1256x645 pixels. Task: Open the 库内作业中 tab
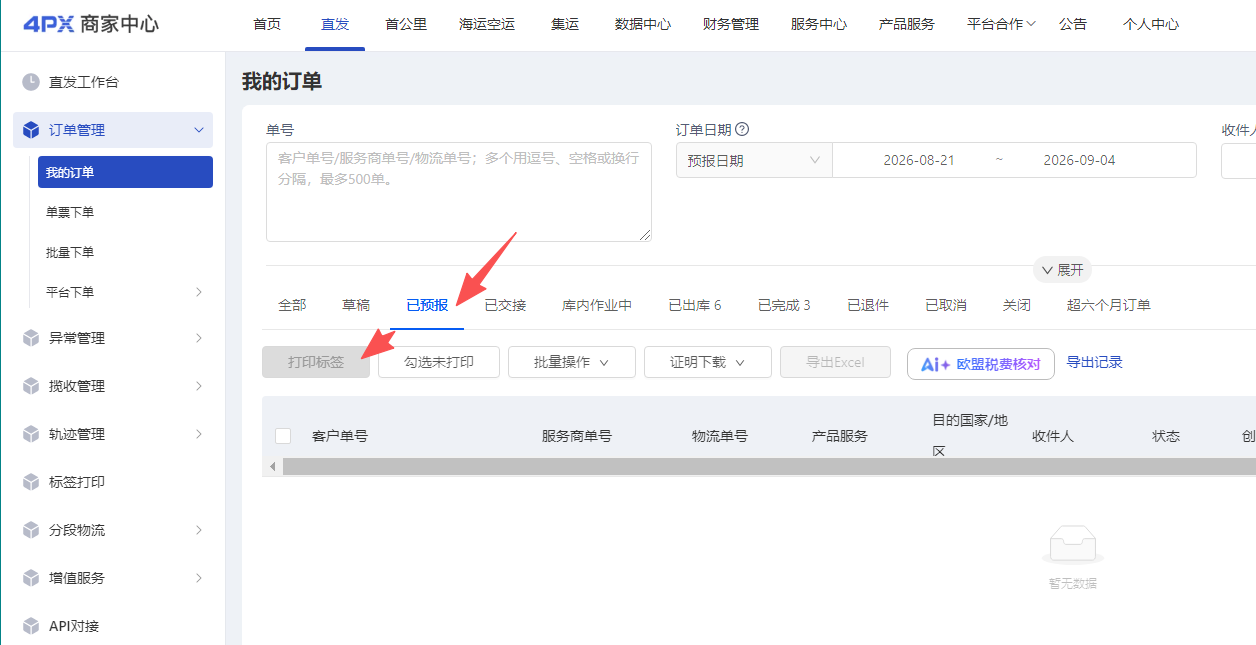click(597, 305)
